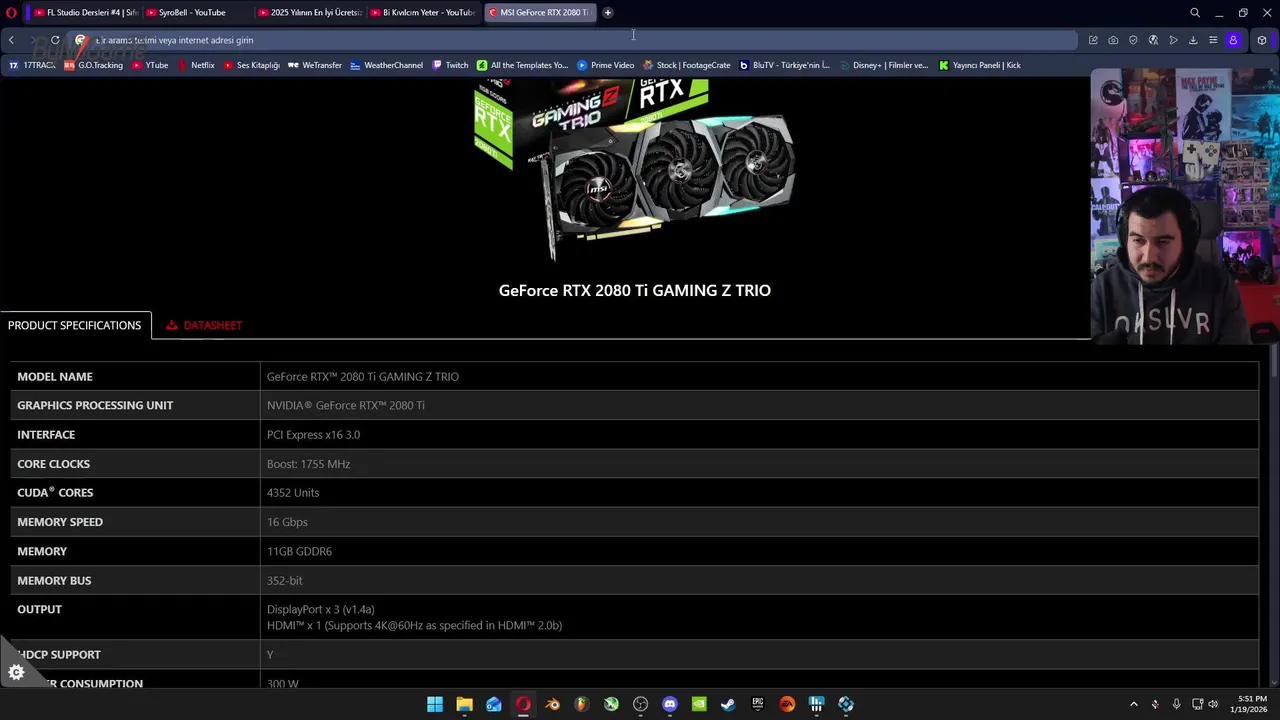Open 17TRACK bookmark

(x=33, y=65)
